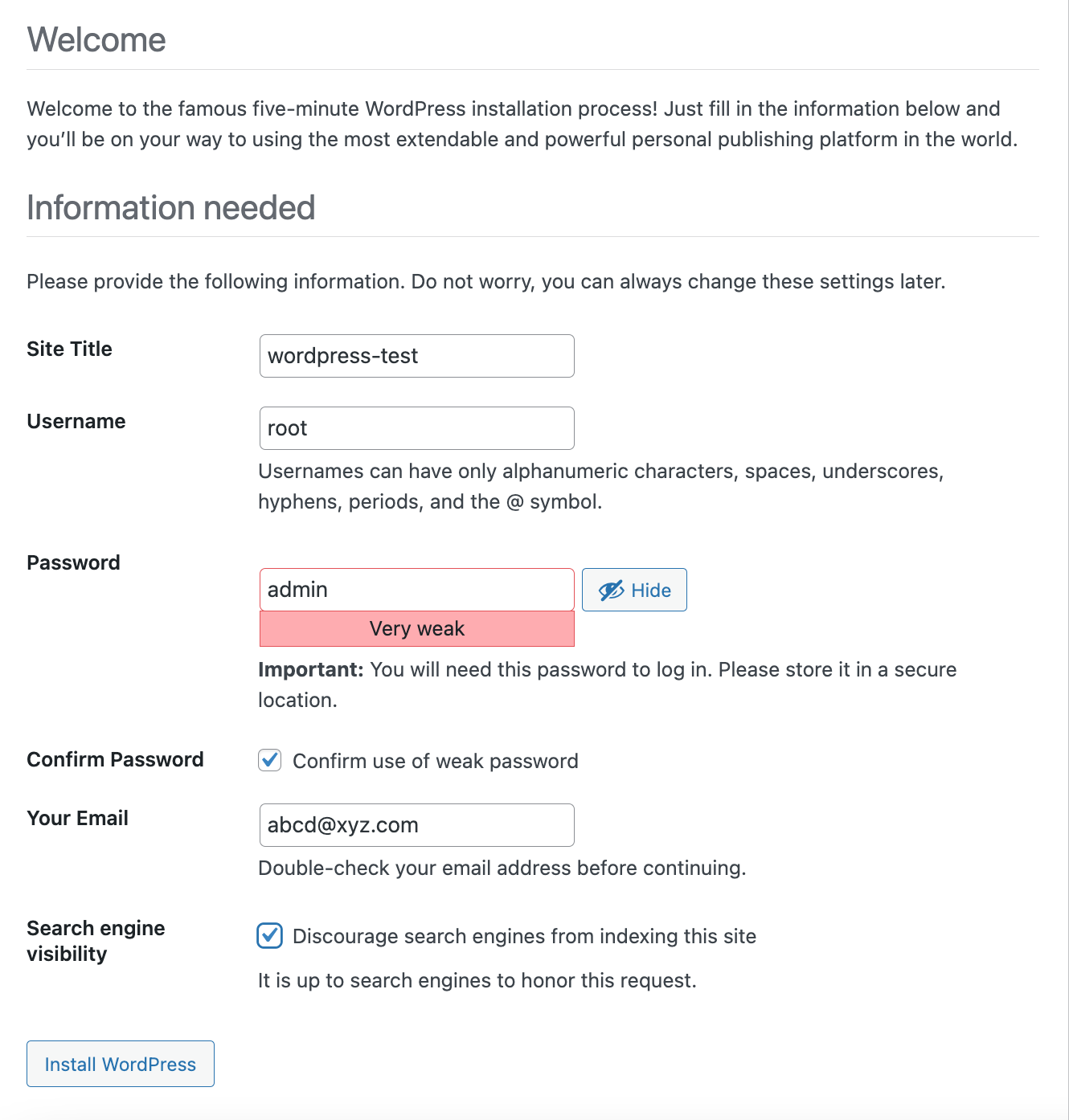Select the Your Email input box
1069x1120 pixels.
[x=416, y=825]
